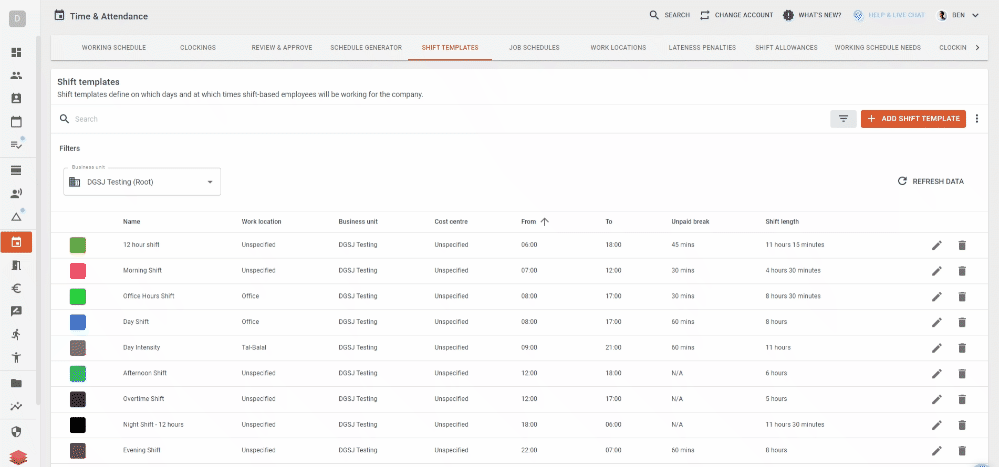Select the highlighted Time & Attendance sidebar icon

pos(17,242)
